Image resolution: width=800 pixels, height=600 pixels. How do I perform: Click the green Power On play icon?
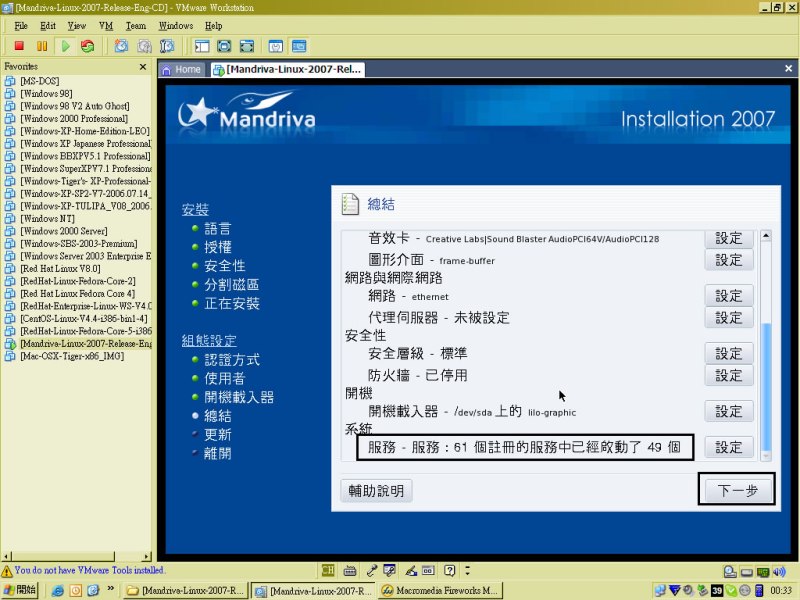point(65,46)
